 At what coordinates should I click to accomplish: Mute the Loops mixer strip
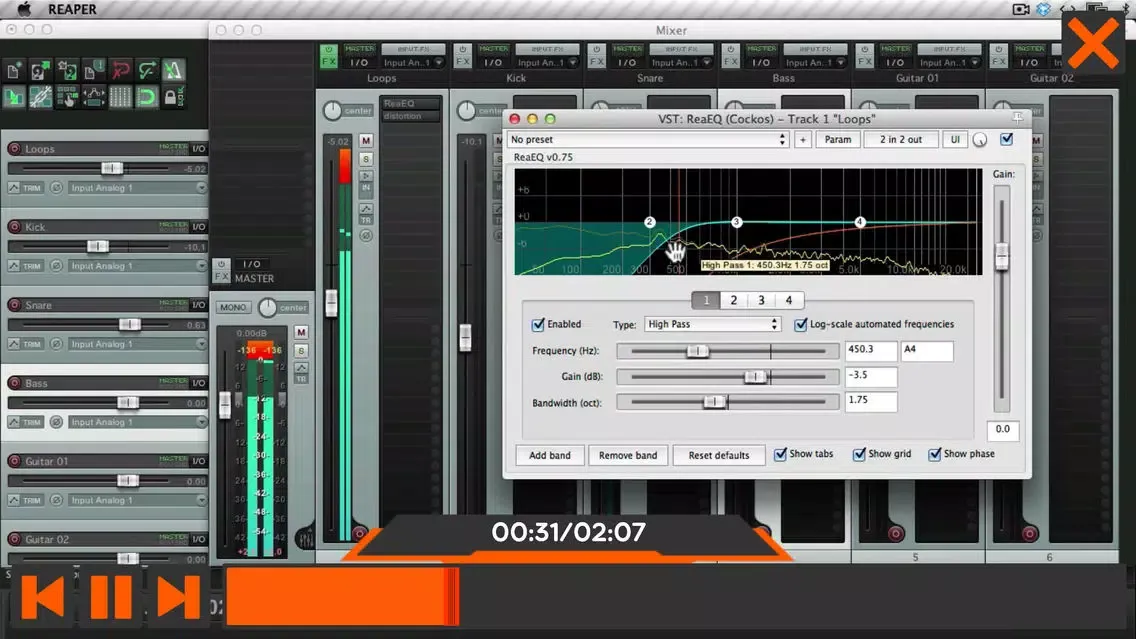click(x=366, y=141)
